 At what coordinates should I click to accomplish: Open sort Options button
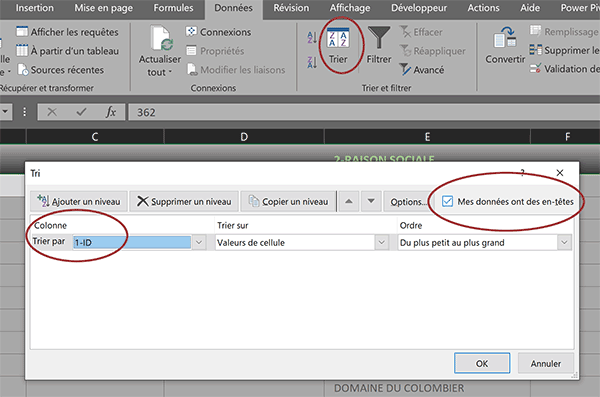coord(408,201)
